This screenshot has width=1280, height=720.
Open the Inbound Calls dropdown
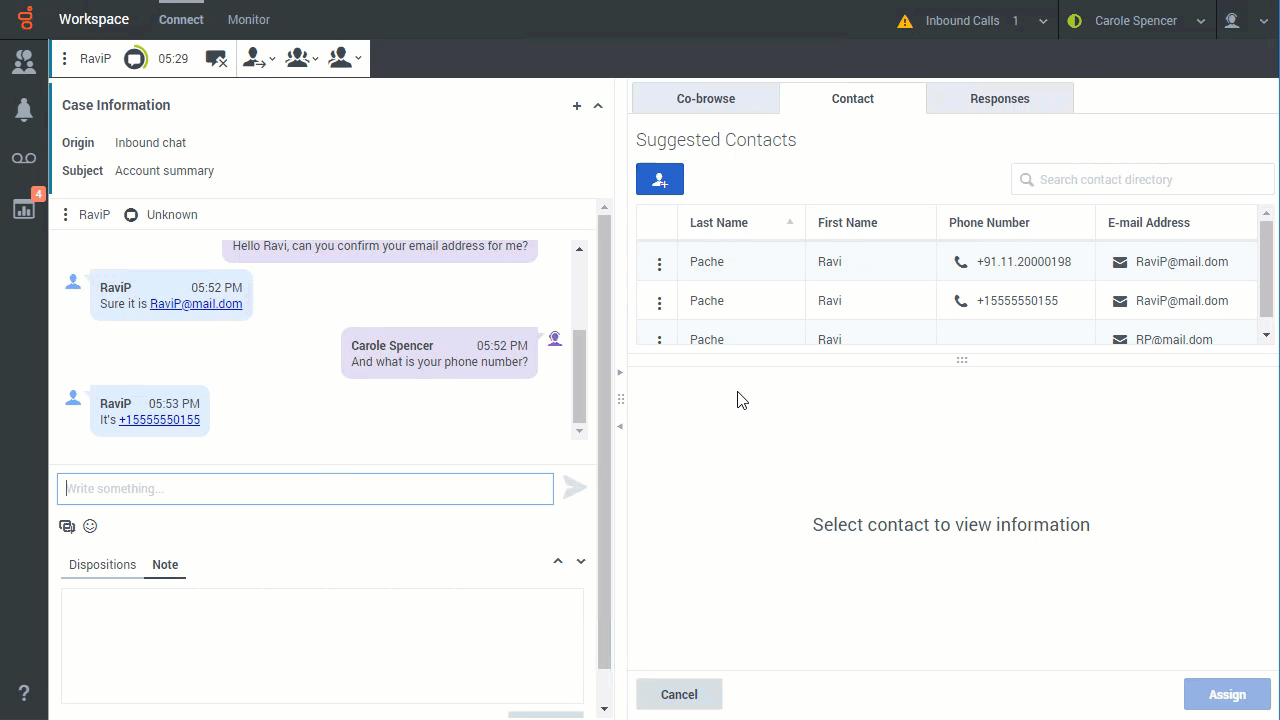pos(1043,21)
